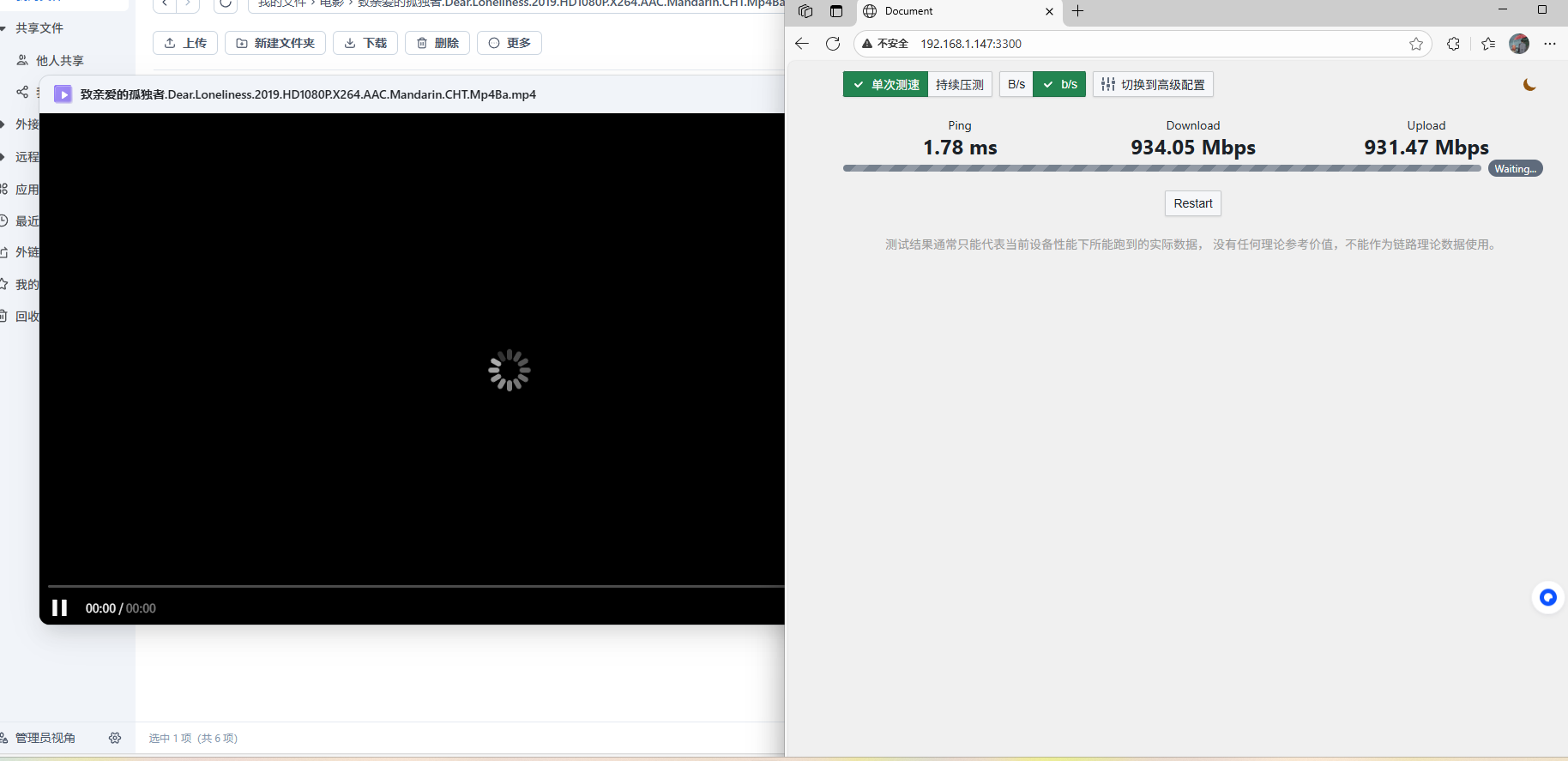Screen dimensions: 1568x761
Task: Click the speed test progress bar
Action: pyautogui.click(x=1162, y=168)
